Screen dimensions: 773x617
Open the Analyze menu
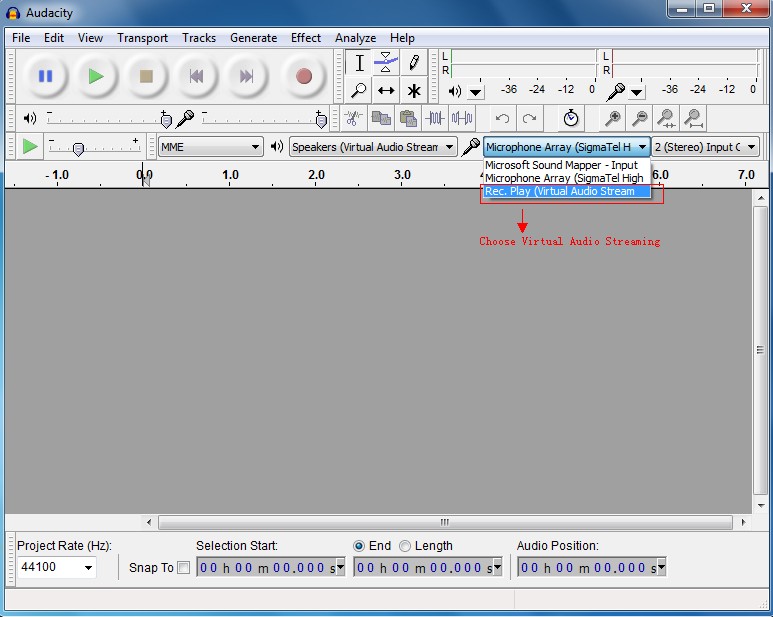tap(355, 38)
